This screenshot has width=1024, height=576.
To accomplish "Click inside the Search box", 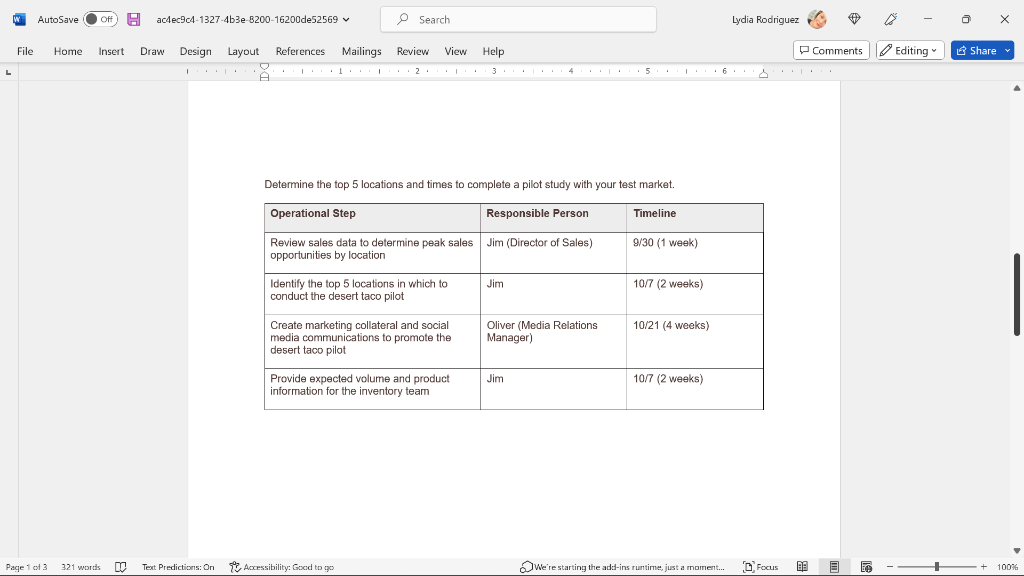I will pyautogui.click(x=517, y=19).
